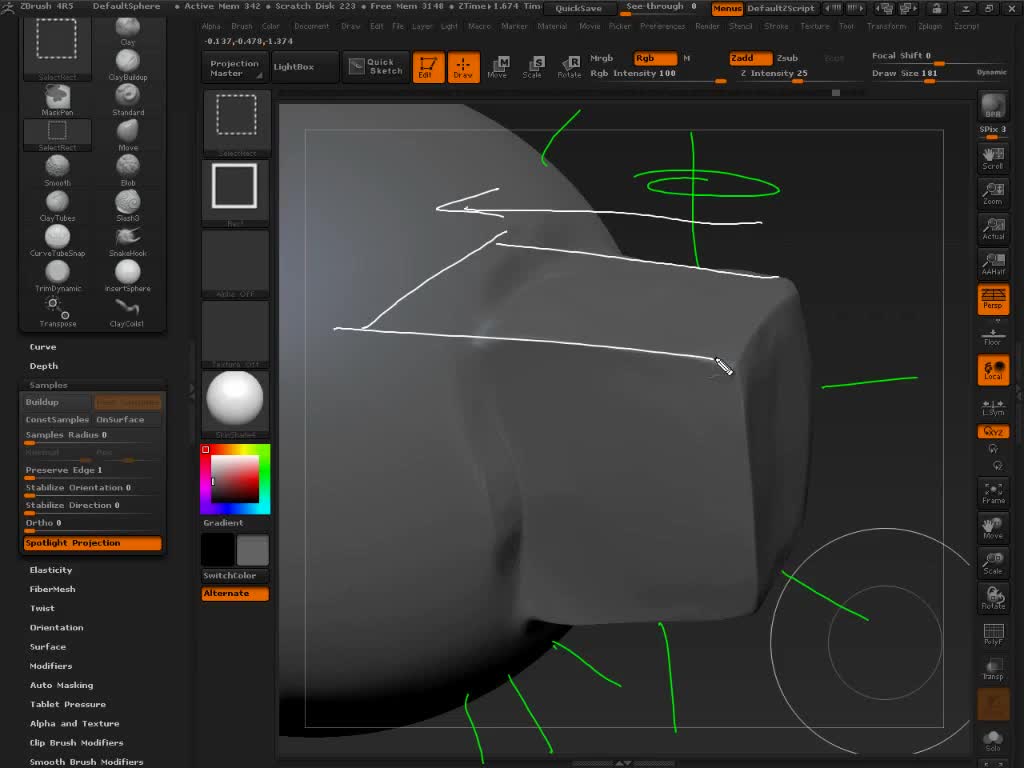Toggle Spotlight Projection
The image size is (1024, 768).
(x=92, y=543)
